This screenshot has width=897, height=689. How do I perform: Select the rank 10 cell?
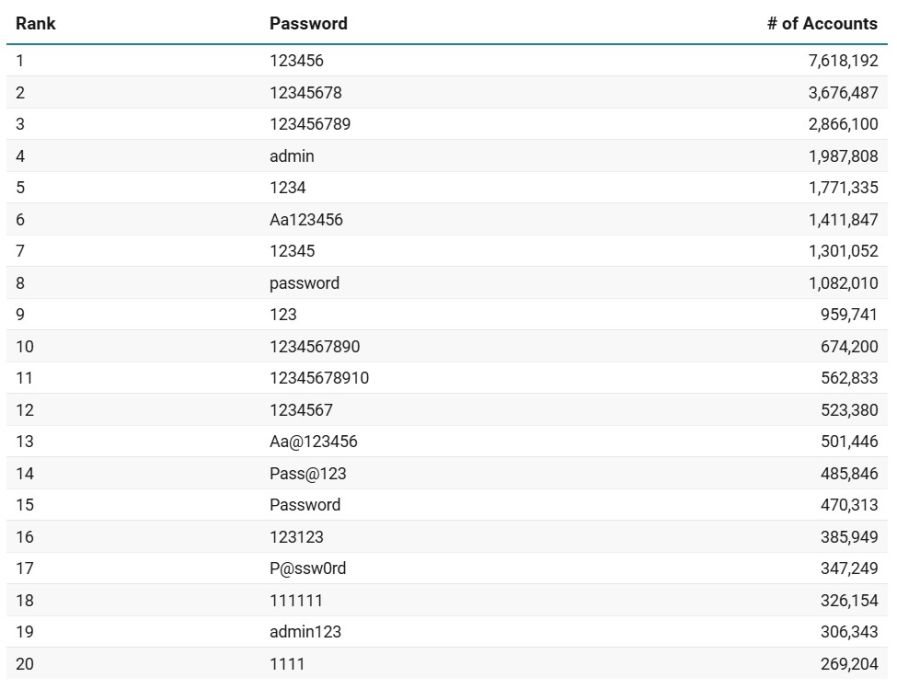(24, 346)
